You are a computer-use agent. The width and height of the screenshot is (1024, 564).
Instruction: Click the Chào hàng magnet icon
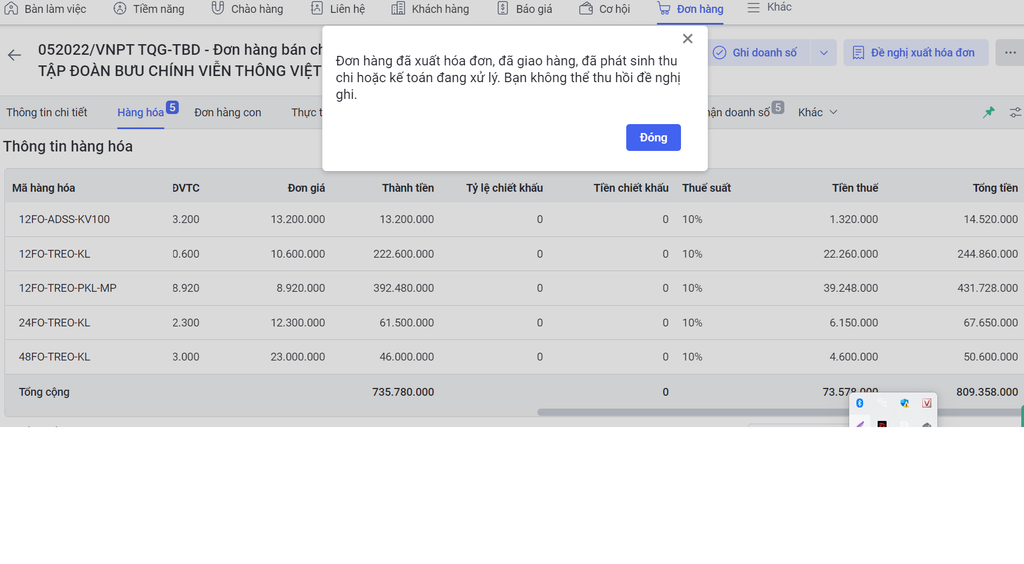pyautogui.click(x=217, y=8)
